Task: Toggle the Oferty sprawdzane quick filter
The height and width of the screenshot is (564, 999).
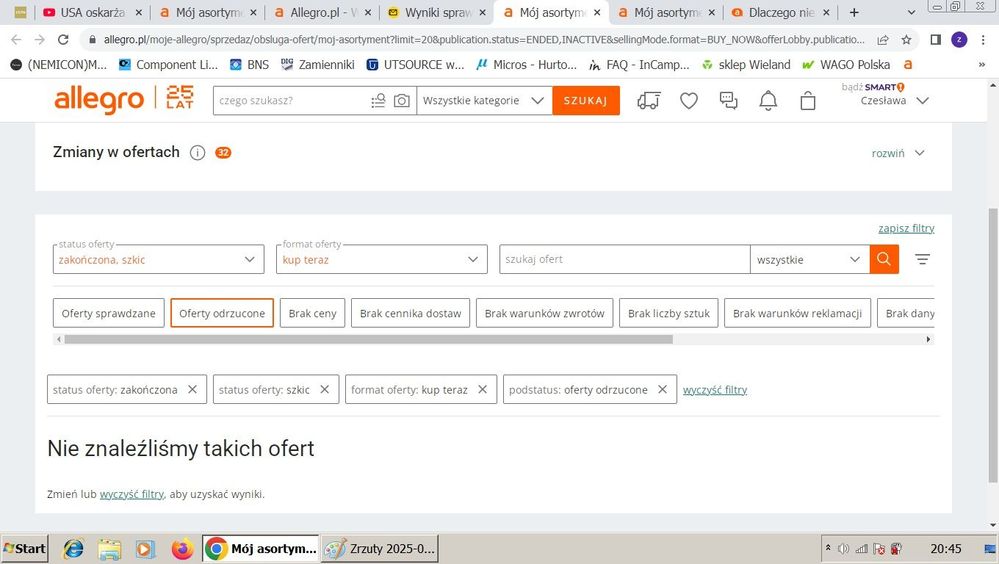Action: [x=108, y=313]
